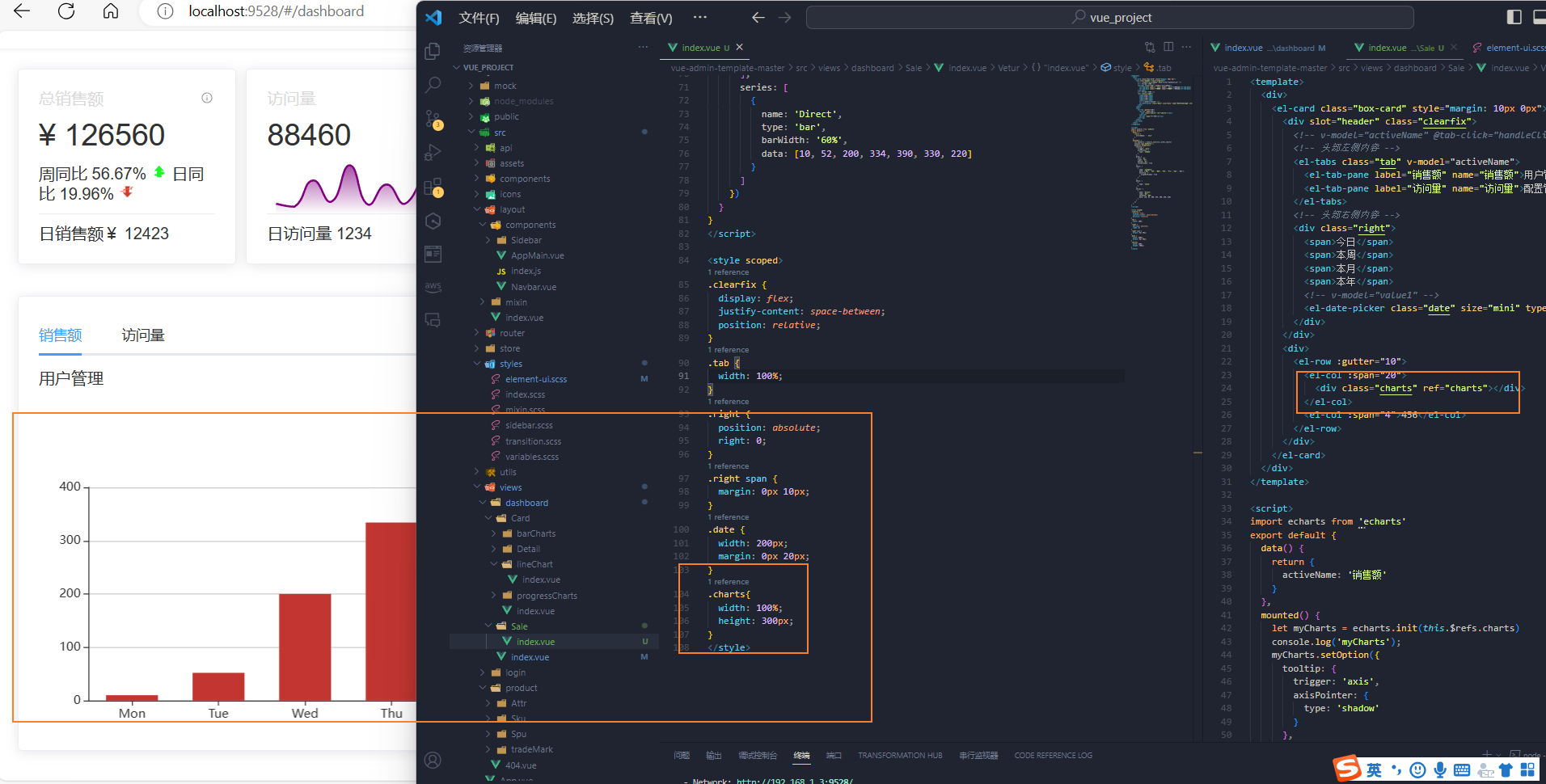Open the 文件(F) menu
The width and height of the screenshot is (1546, 784).
click(x=479, y=18)
